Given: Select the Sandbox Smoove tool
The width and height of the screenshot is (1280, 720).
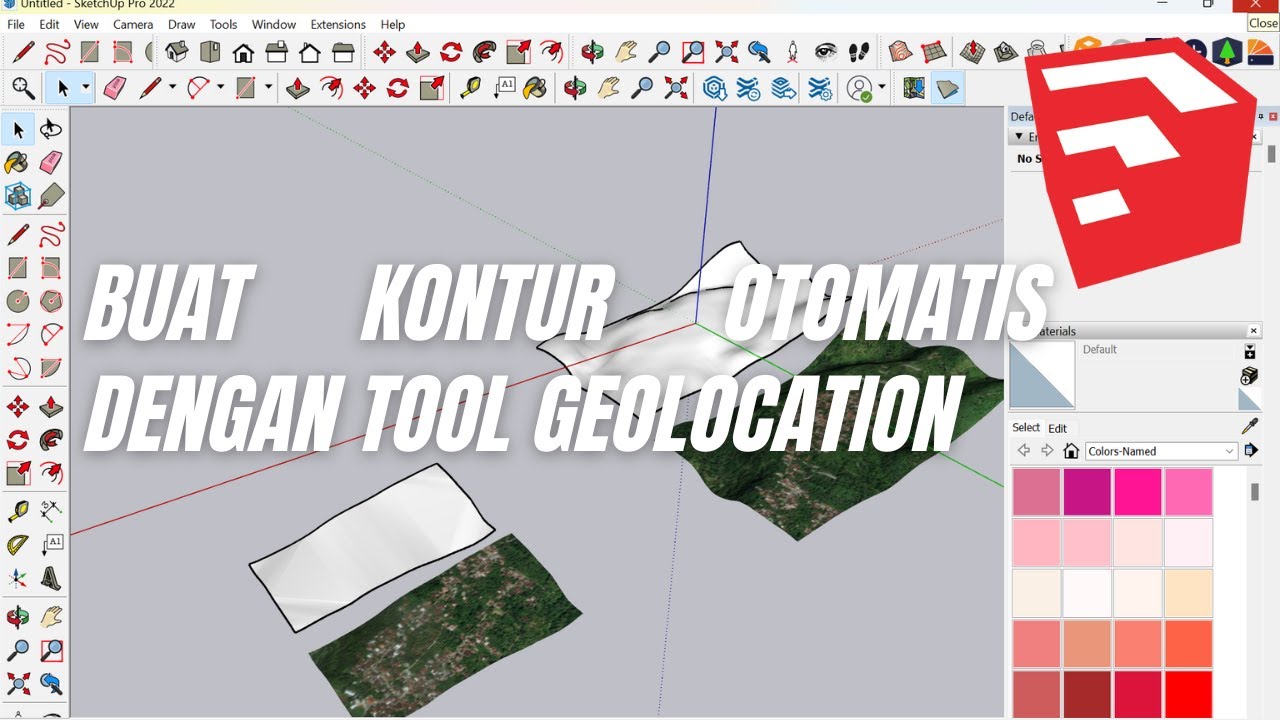Looking at the screenshot, I should click(972, 51).
